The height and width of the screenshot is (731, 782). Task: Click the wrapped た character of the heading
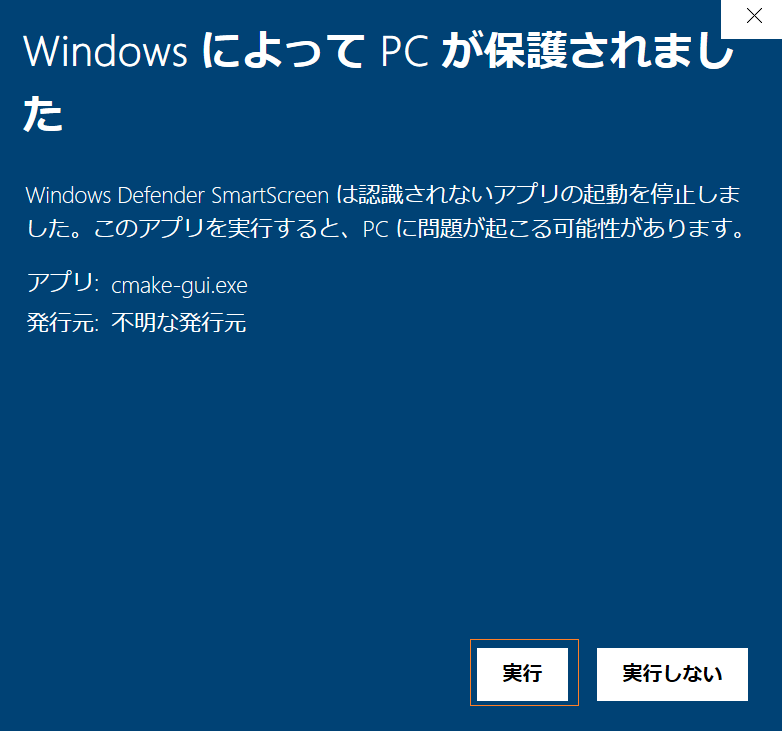(x=43, y=114)
